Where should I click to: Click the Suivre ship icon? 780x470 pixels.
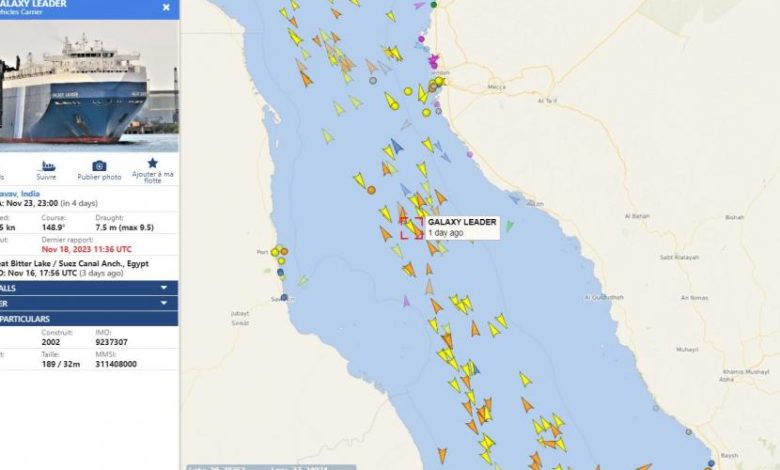click(47, 166)
